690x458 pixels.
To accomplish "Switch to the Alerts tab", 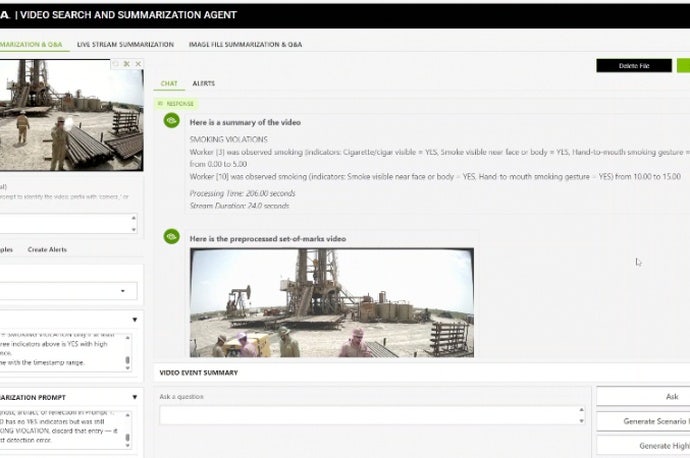I will tap(203, 83).
